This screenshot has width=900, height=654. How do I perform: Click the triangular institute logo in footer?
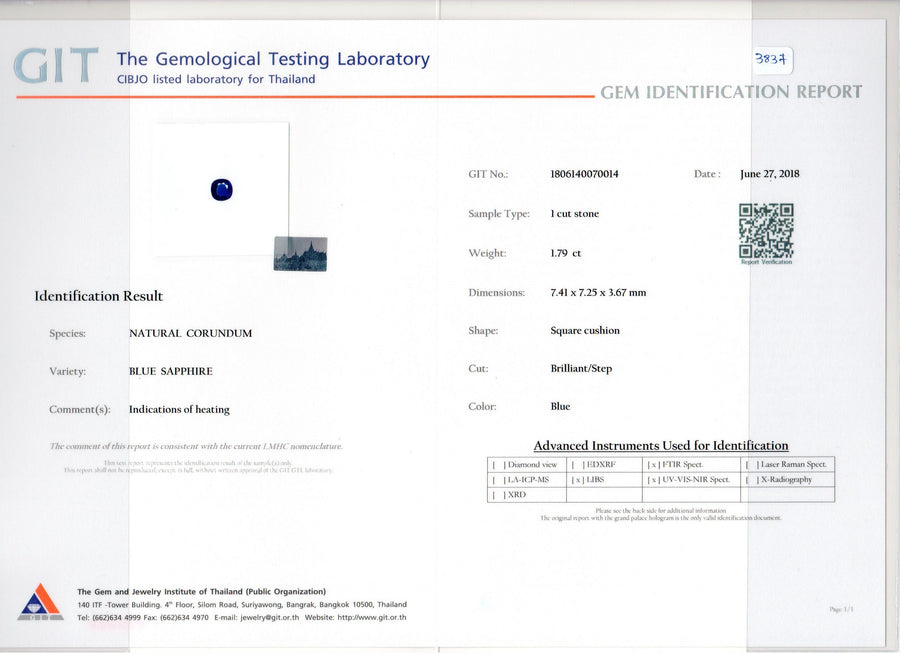click(40, 602)
